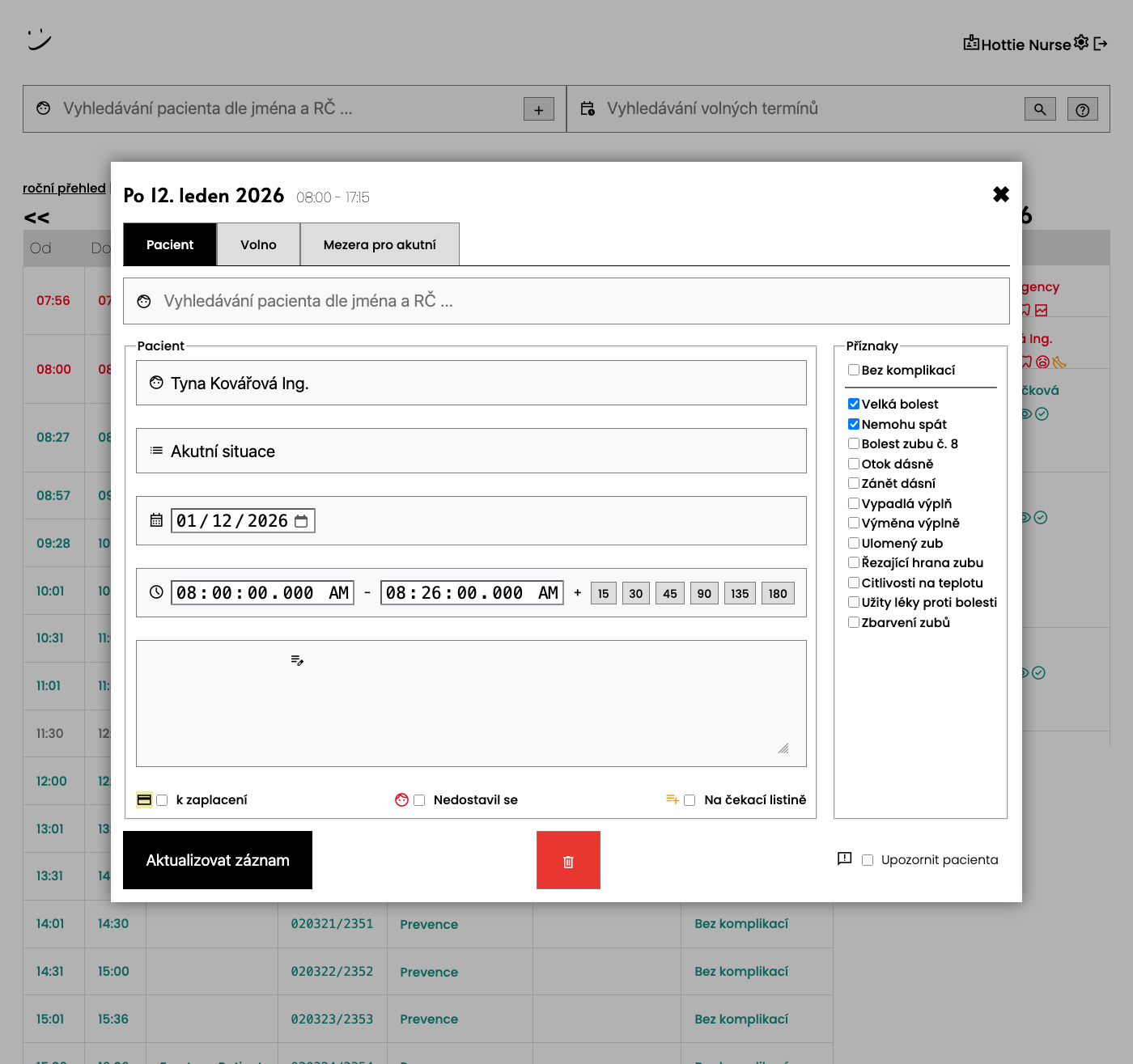Open the help question mark icon
The height and width of the screenshot is (1064, 1133).
coord(1082,109)
